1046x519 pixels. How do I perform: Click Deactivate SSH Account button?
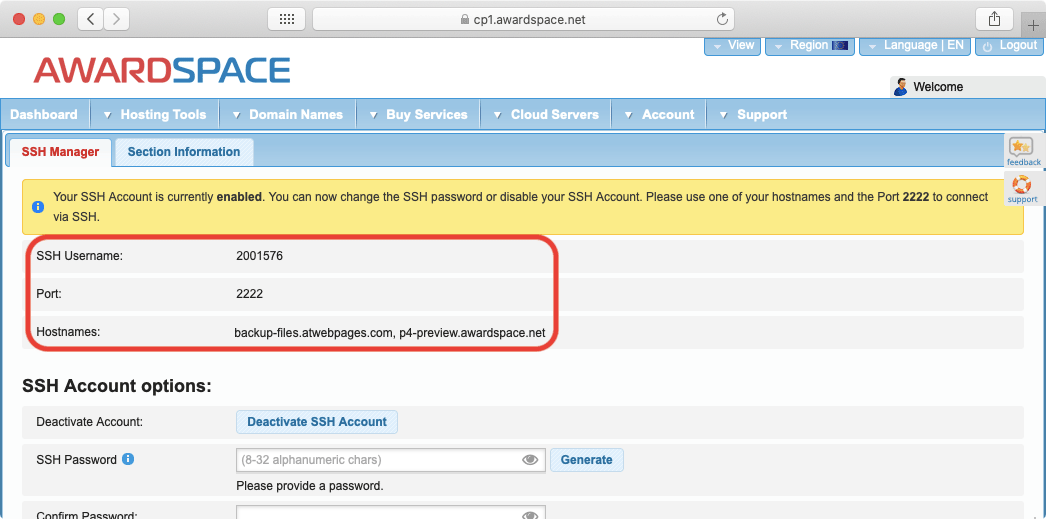tap(317, 422)
